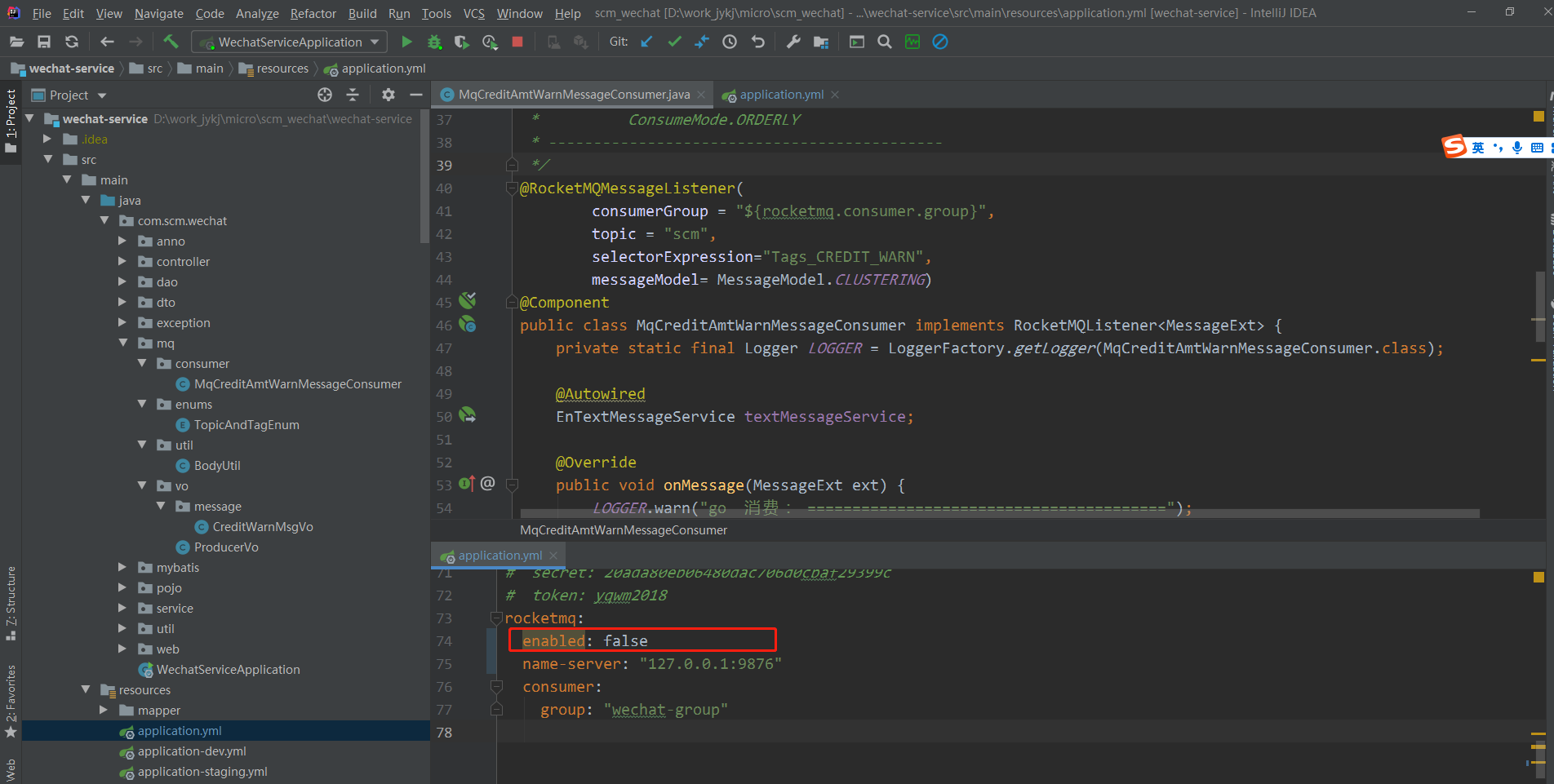The height and width of the screenshot is (784, 1554).
Task: Click the resources breadcrumb in navigation bar
Action: click(282, 69)
